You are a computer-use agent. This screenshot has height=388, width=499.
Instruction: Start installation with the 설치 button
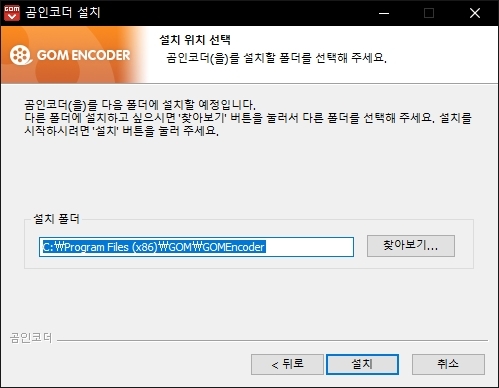coord(362,364)
